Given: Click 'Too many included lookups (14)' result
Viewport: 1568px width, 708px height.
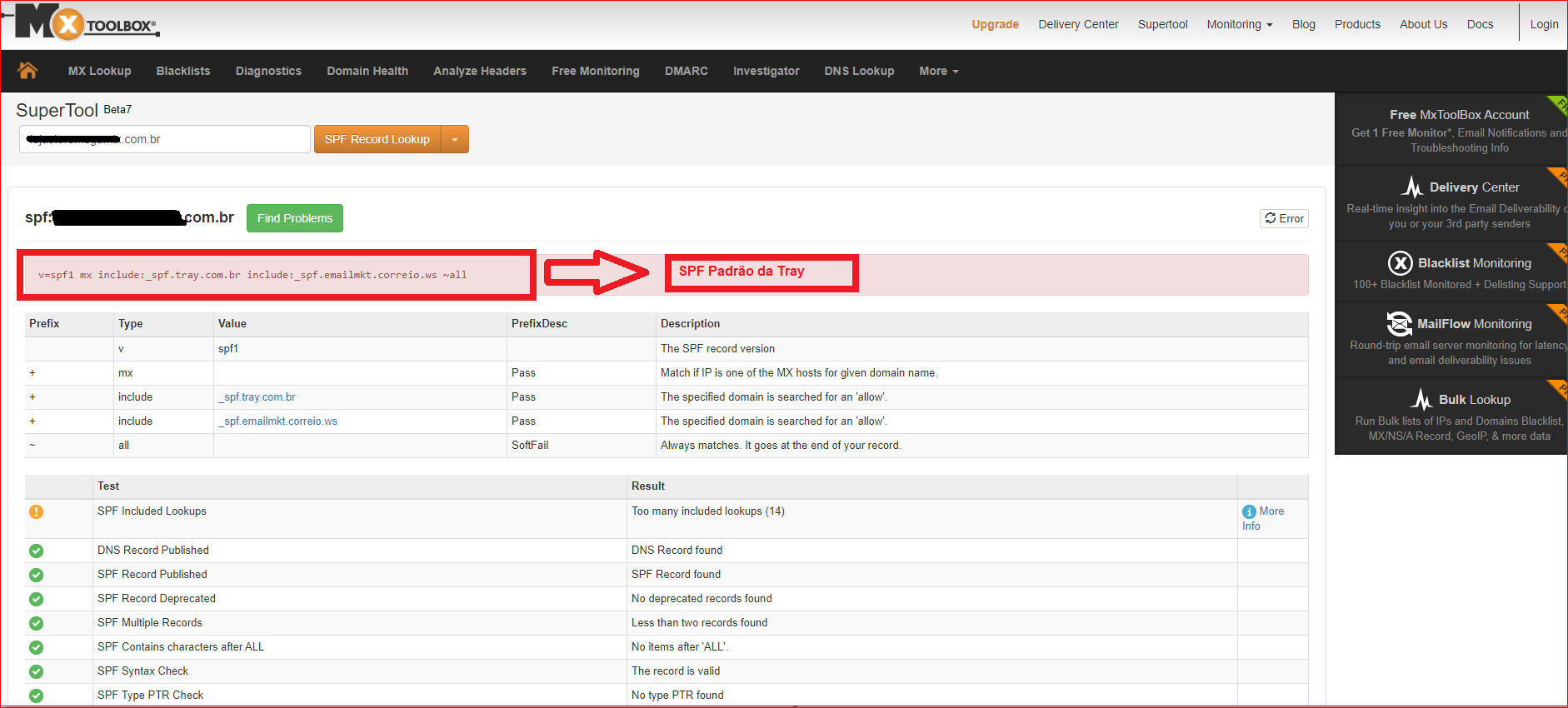Looking at the screenshot, I should 707,511.
